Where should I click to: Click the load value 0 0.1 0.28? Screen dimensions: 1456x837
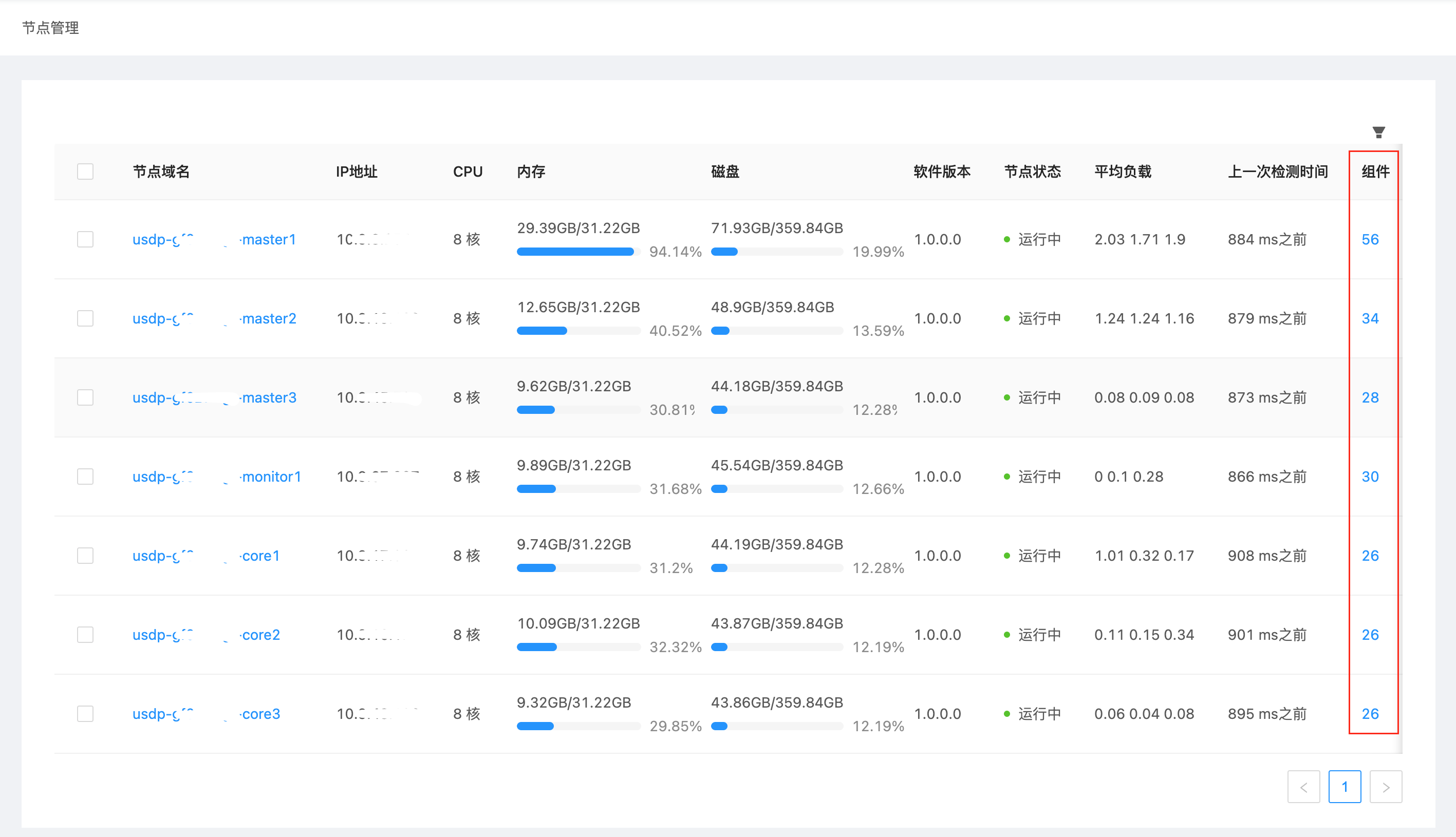pos(1128,477)
